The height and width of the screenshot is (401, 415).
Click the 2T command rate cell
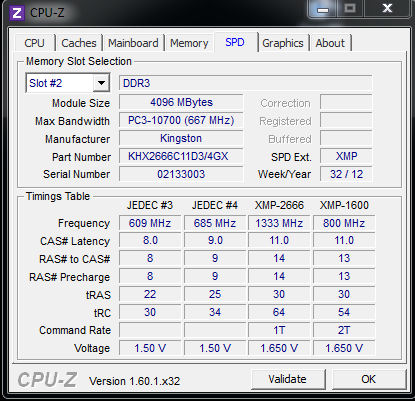pos(344,330)
